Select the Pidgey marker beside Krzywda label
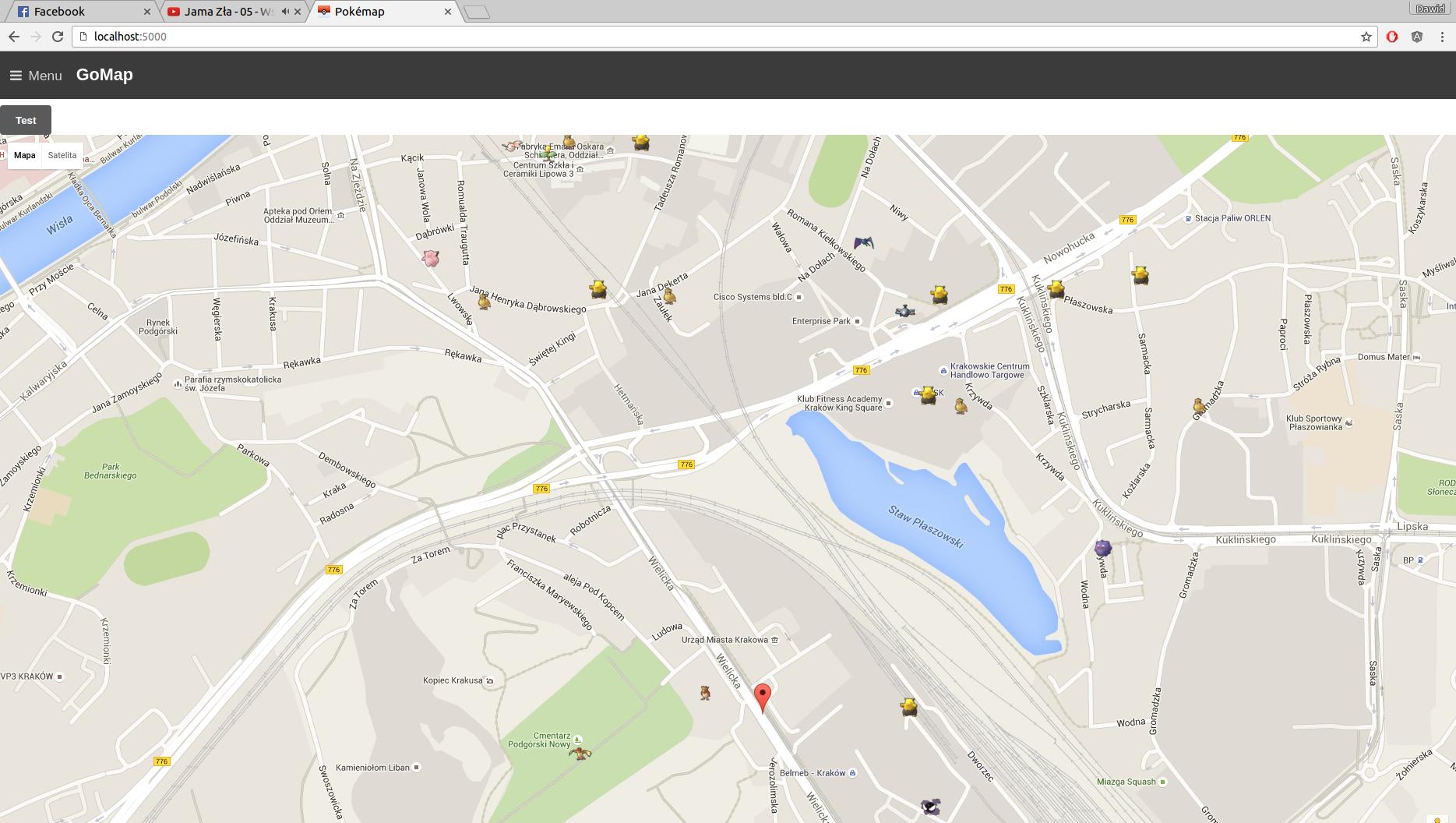Viewport: 1456px width, 823px height. pyautogui.click(x=961, y=406)
